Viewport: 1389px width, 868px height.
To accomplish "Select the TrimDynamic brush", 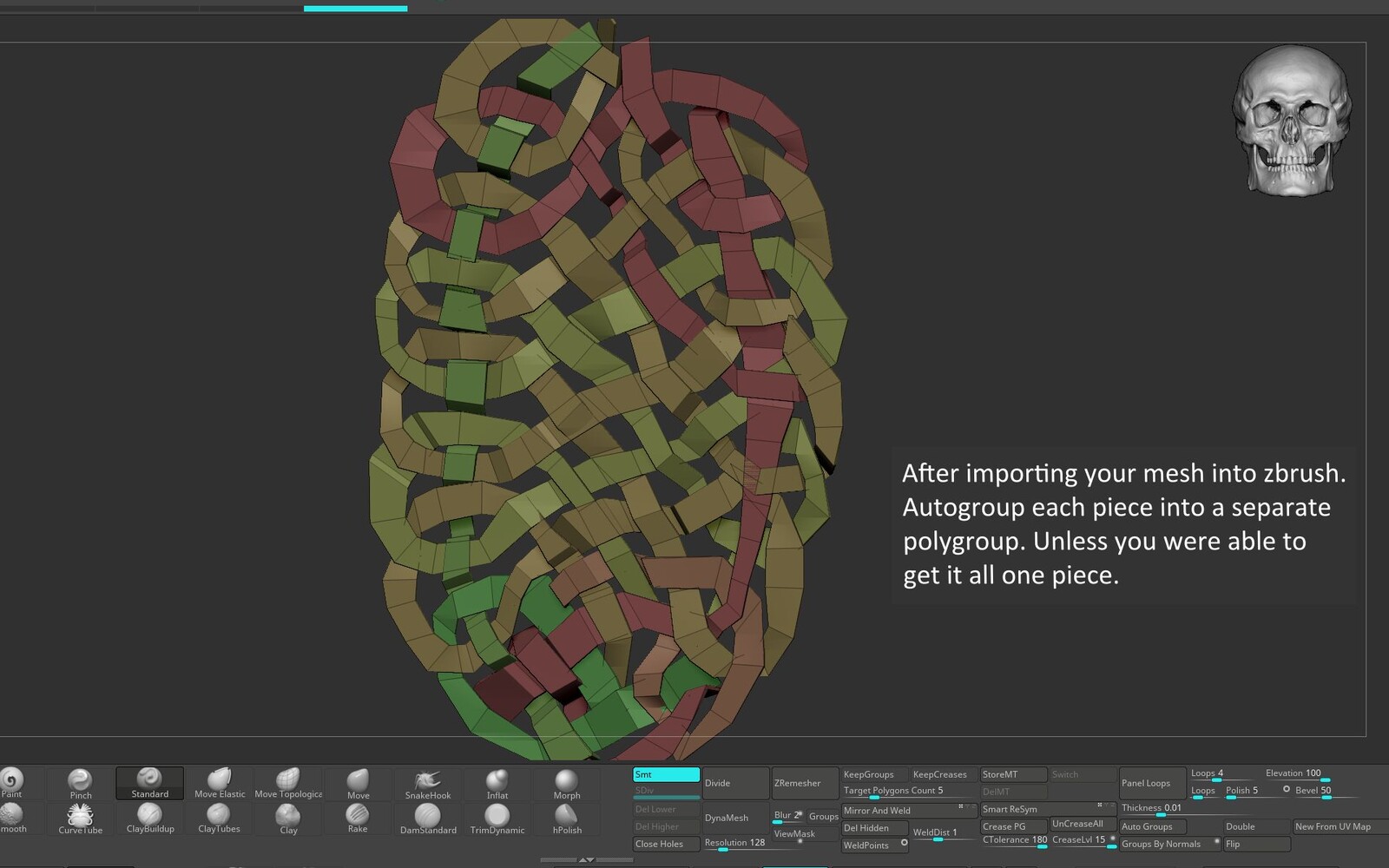I will click(x=497, y=818).
